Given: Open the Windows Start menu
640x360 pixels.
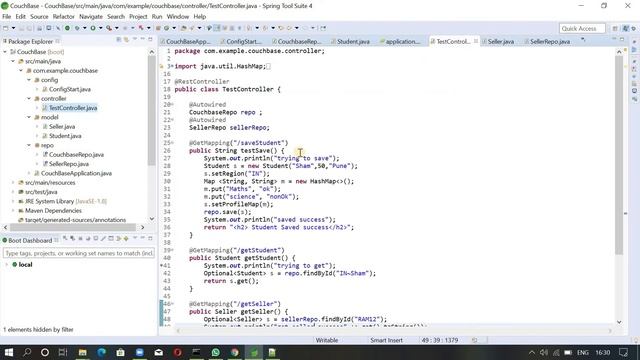Looking at the screenshot, I should [9, 352].
